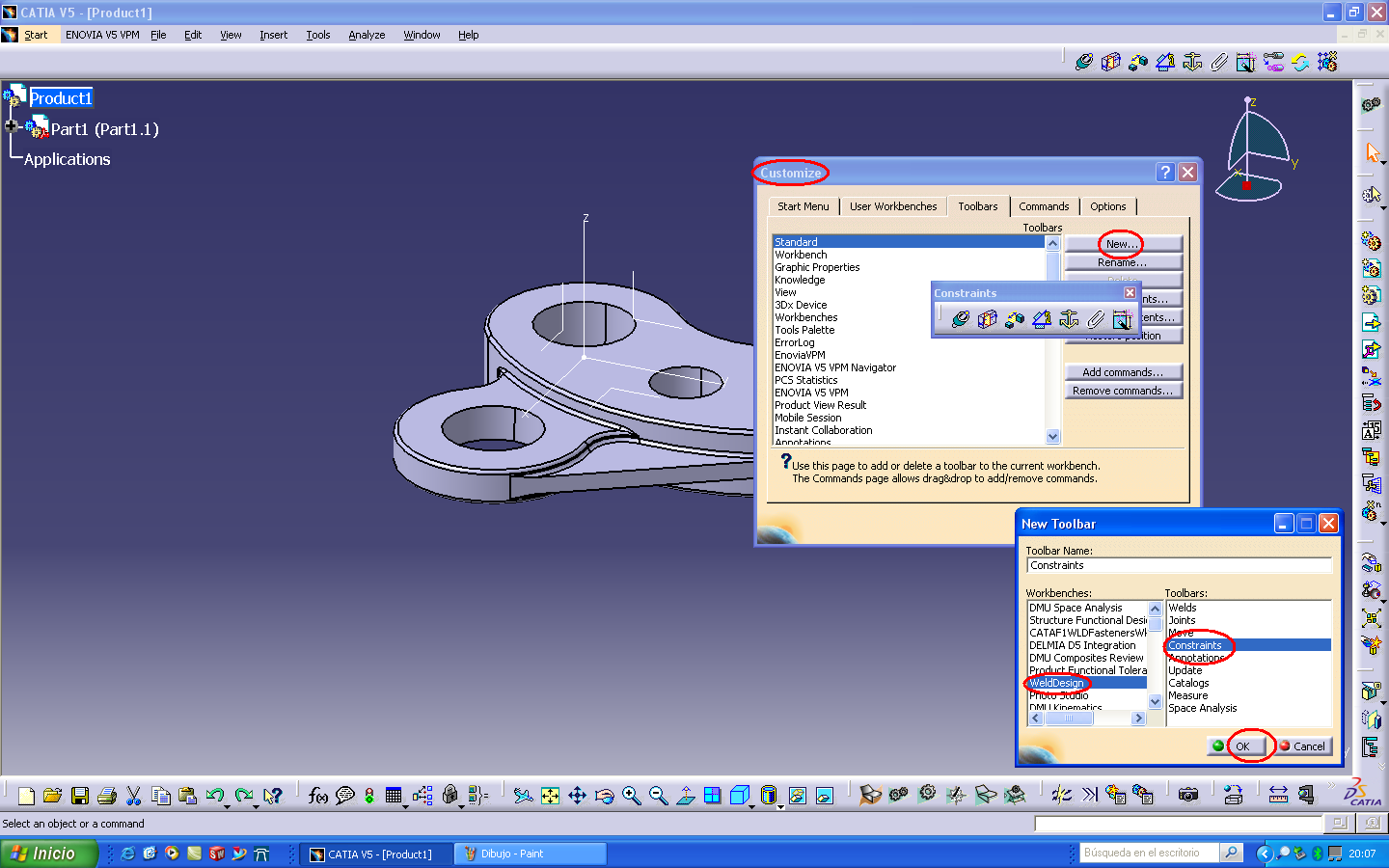The width and height of the screenshot is (1389, 868).
Task: Open a file with the folder icon
Action: tap(53, 796)
